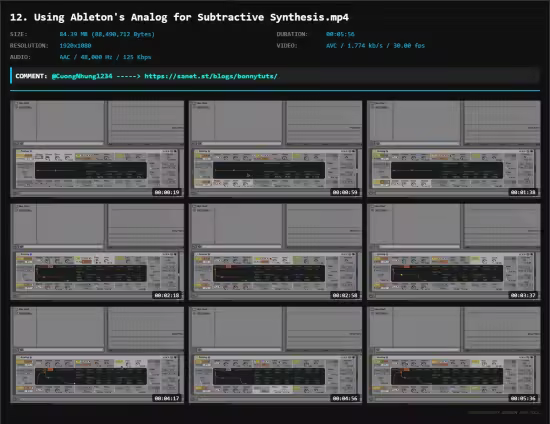Select the duration value '00:05:56'
The image size is (550, 424).
[340, 34]
